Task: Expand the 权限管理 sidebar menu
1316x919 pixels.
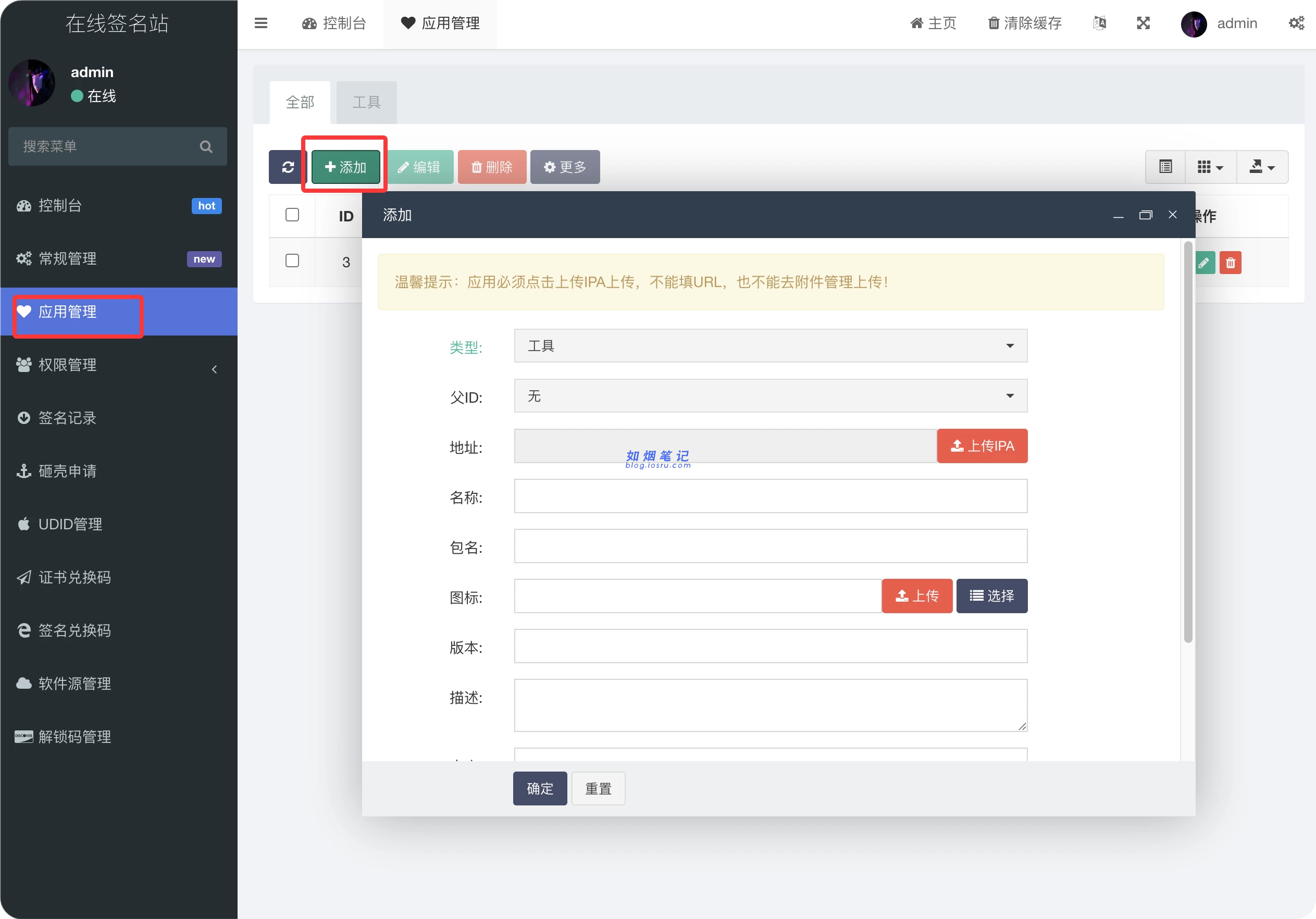Action: point(119,365)
